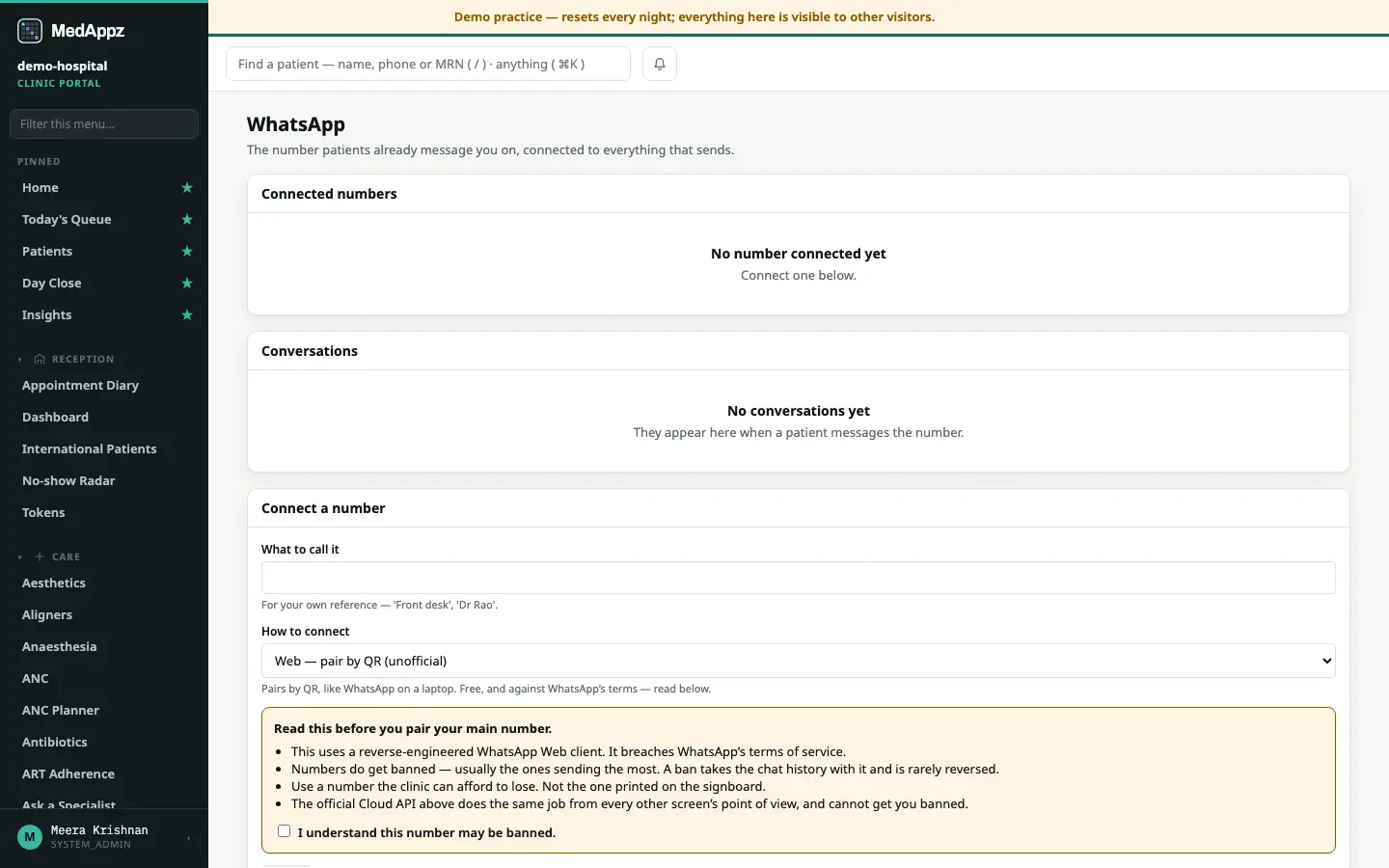Click the Reception building icon
Image resolution: width=1389 pixels, height=868 pixels.
[x=40, y=360]
